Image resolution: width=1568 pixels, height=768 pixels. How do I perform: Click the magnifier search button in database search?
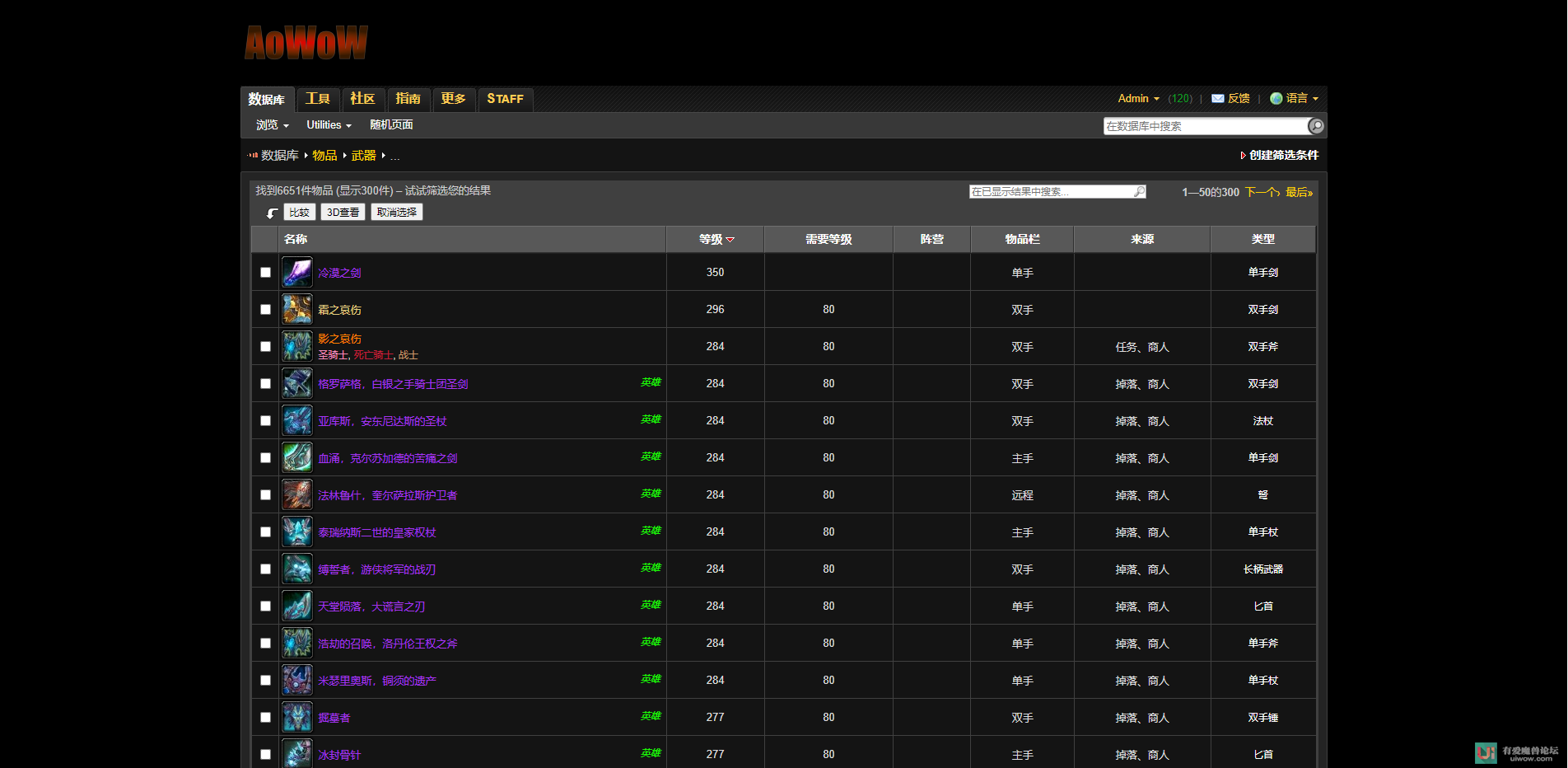[x=1315, y=126]
